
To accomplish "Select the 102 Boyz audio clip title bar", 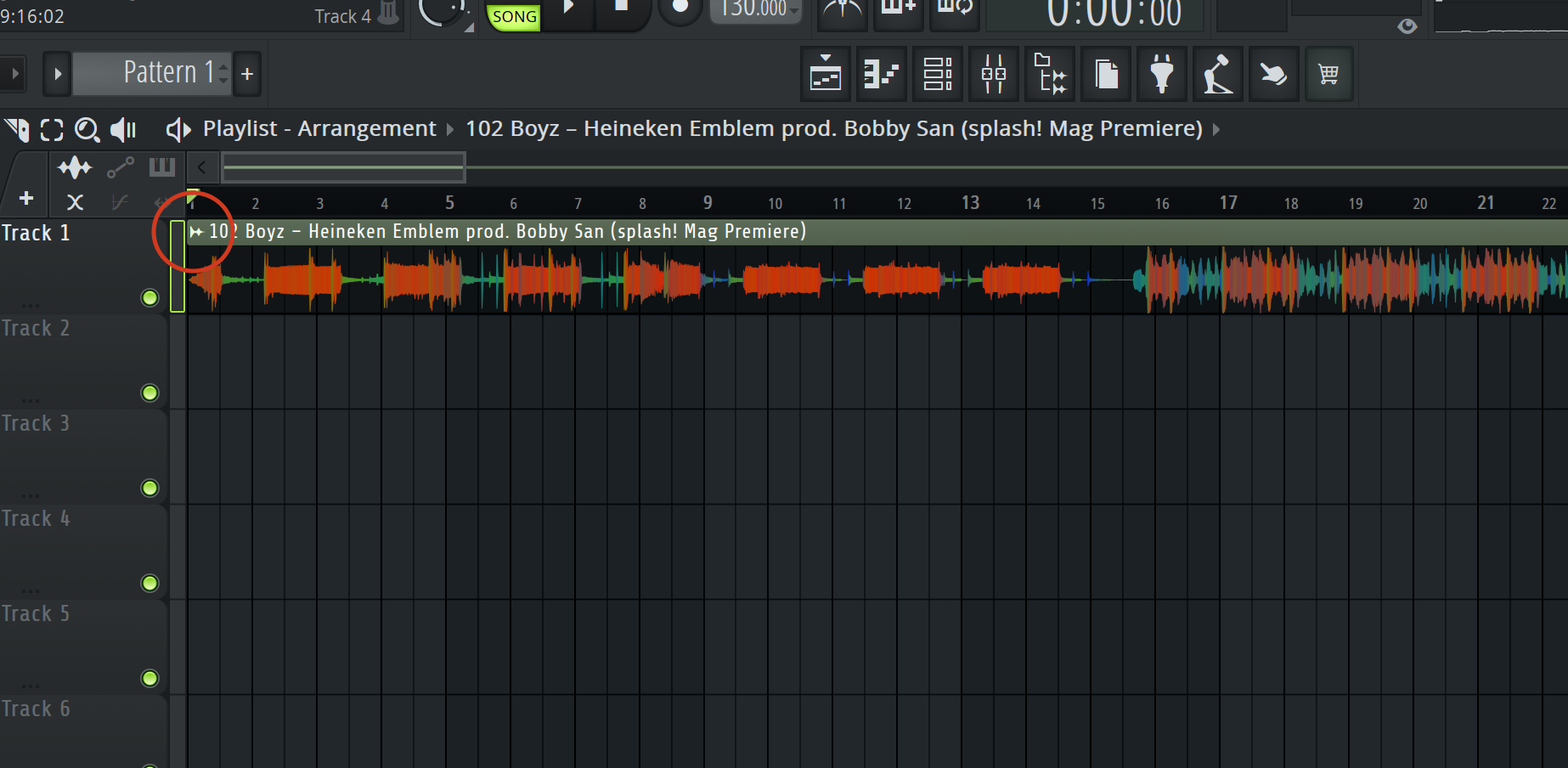I will point(877,232).
